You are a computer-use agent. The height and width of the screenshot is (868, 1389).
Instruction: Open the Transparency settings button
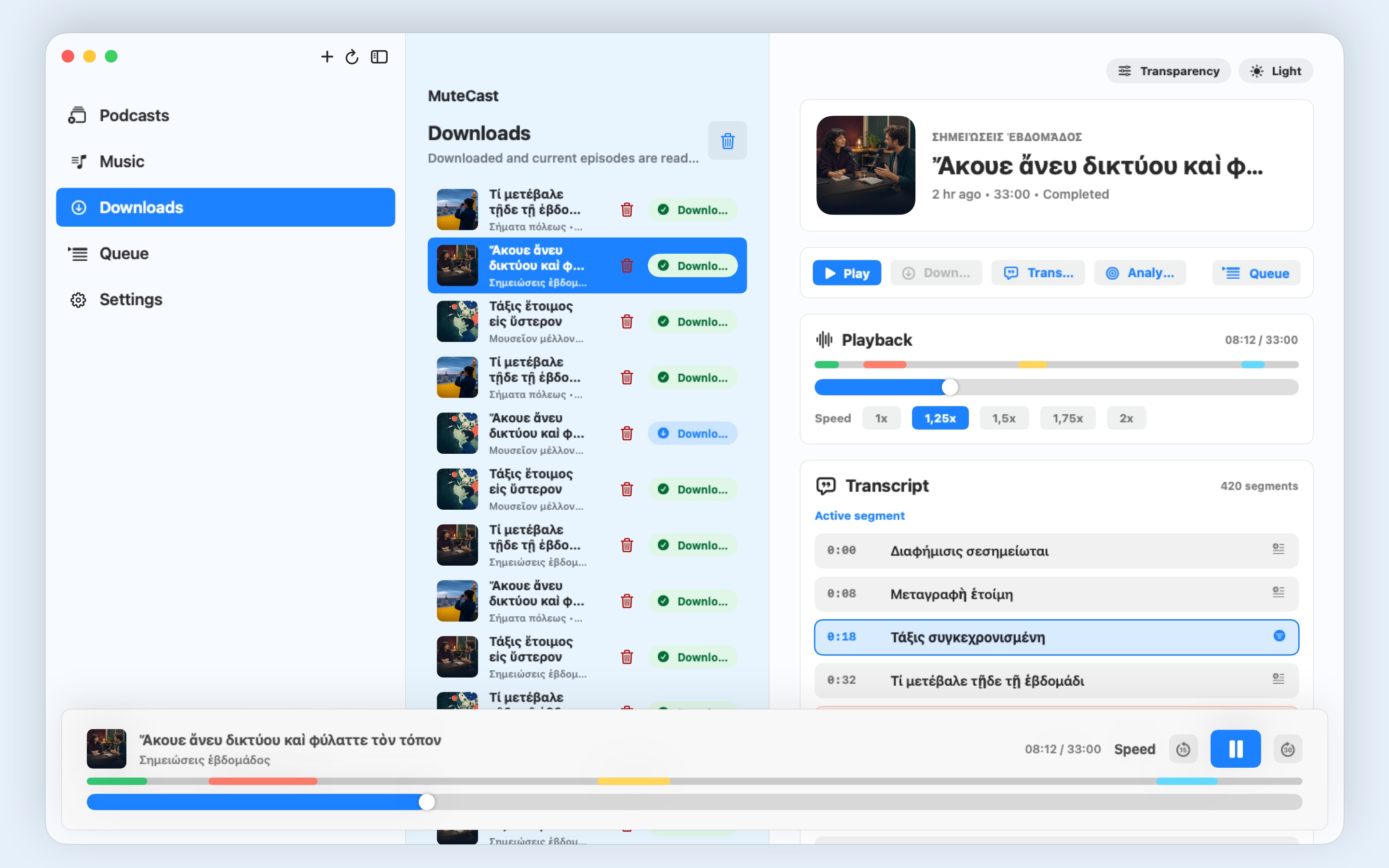pyautogui.click(x=1168, y=70)
